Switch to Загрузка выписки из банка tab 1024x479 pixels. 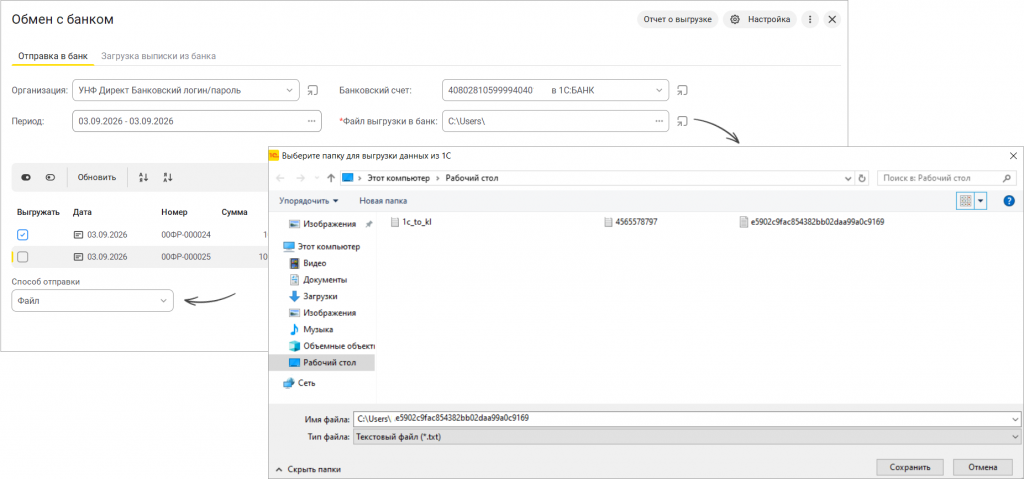click(159, 56)
